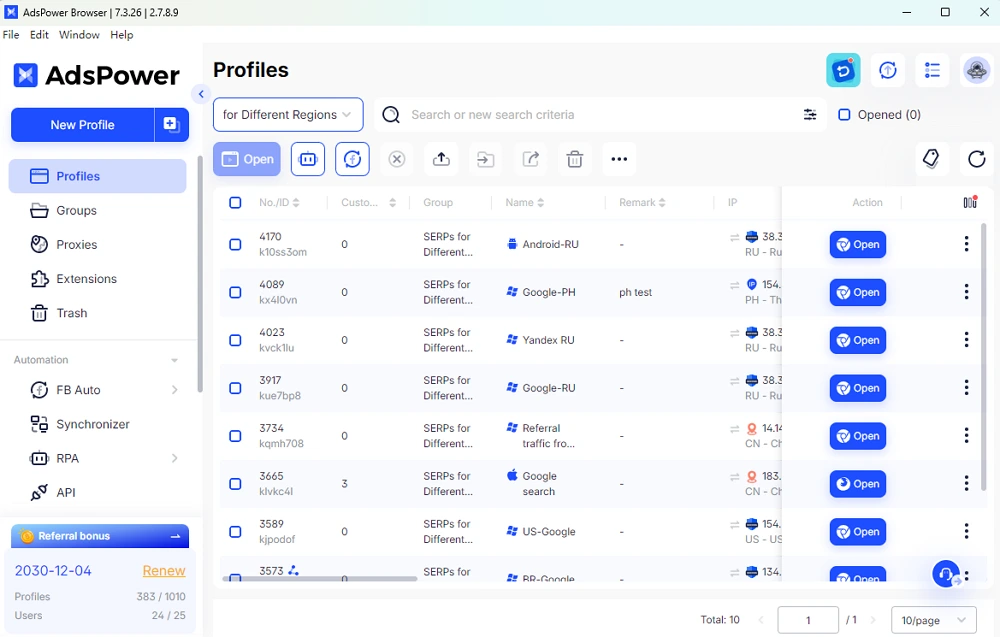Viewport: 1000px width, 637px height.
Task: Collapse the sidebar with the arrow toggle
Action: pyautogui.click(x=201, y=94)
